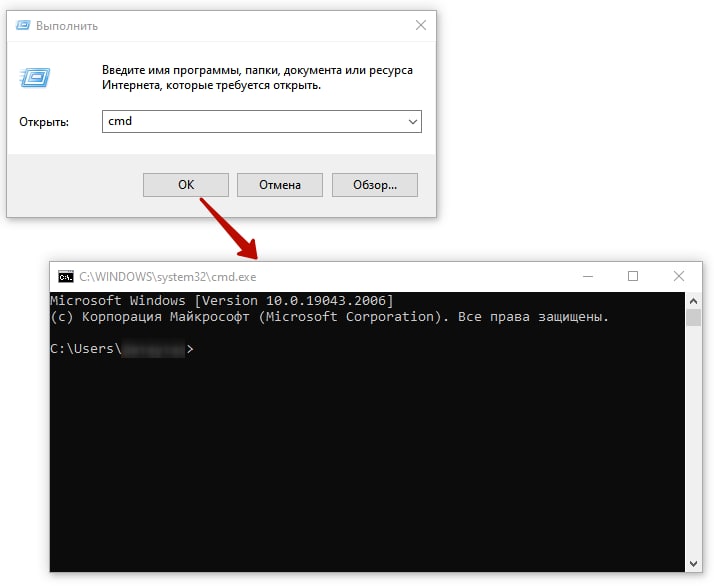Click the cmd.exe title bar icon

tap(65, 277)
